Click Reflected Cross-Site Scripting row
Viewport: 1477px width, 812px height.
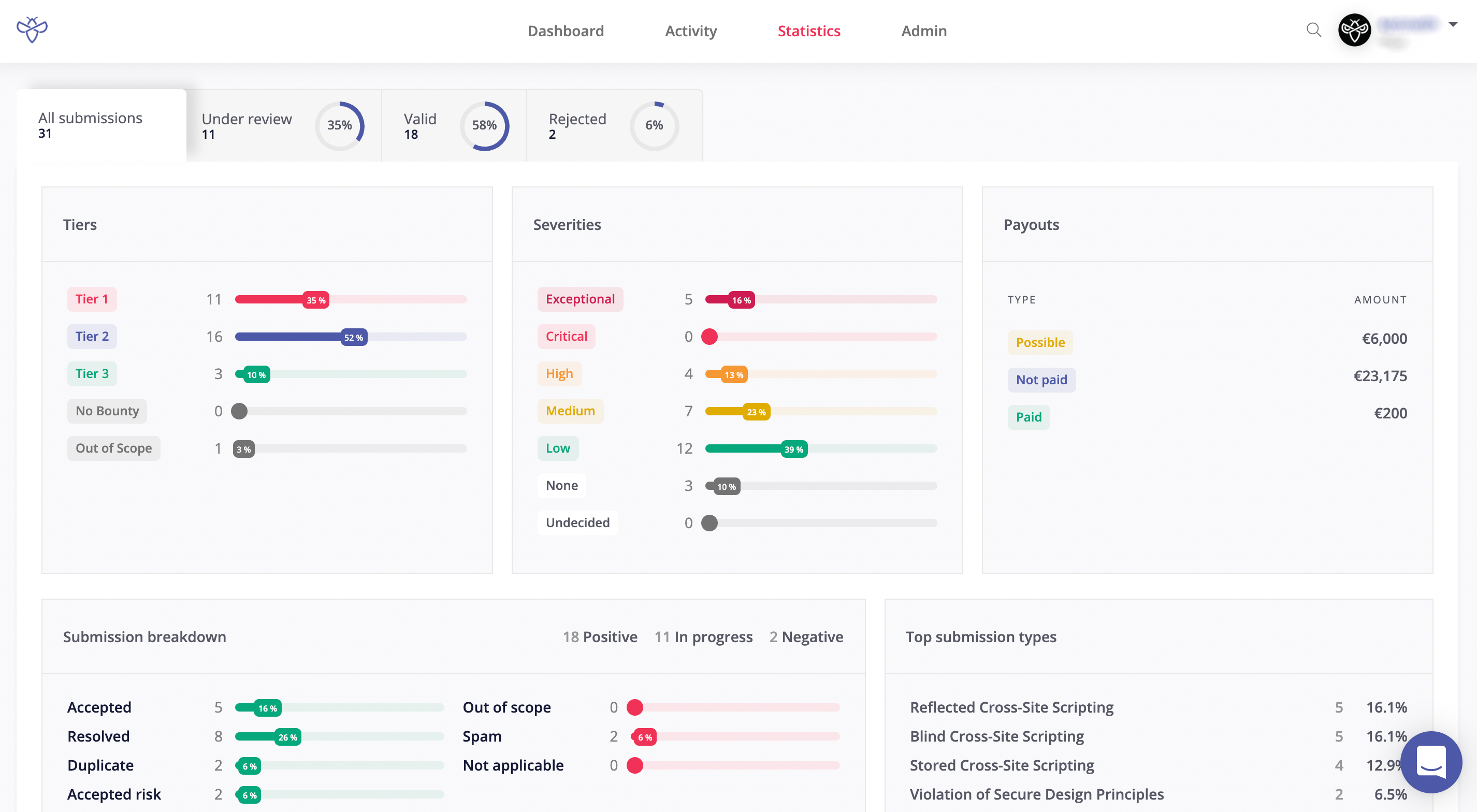point(1011,707)
